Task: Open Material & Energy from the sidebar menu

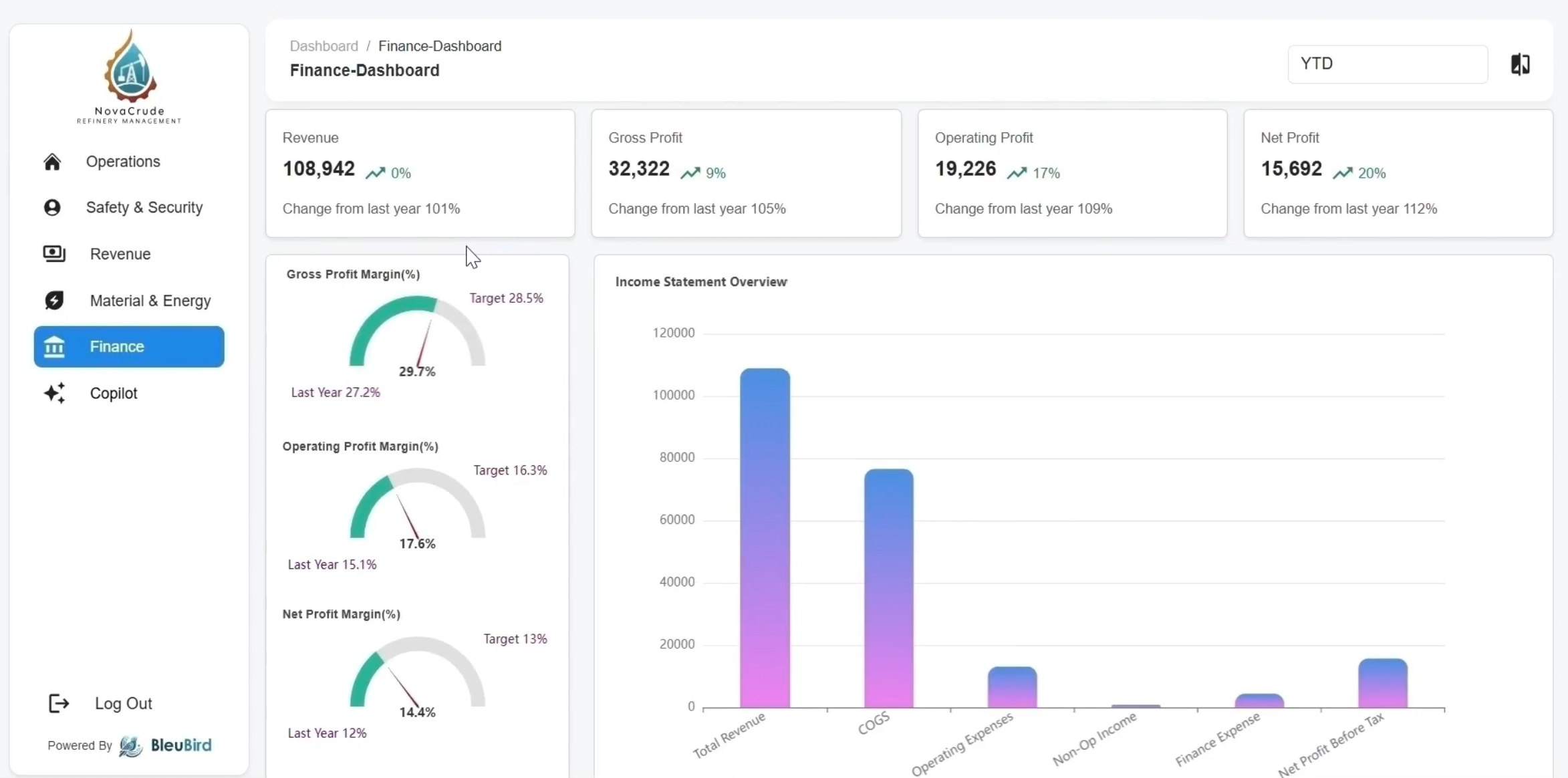Action: pyautogui.click(x=150, y=300)
